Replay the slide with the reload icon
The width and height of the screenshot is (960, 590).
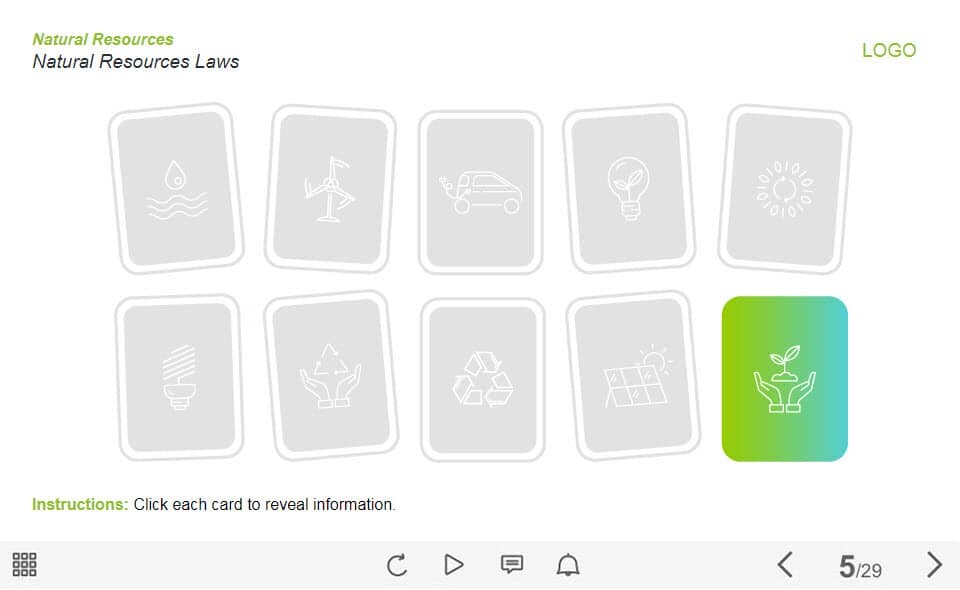click(x=397, y=564)
